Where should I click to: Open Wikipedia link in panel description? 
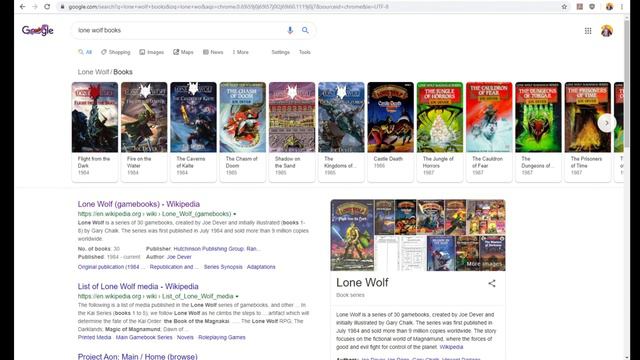click(451, 347)
